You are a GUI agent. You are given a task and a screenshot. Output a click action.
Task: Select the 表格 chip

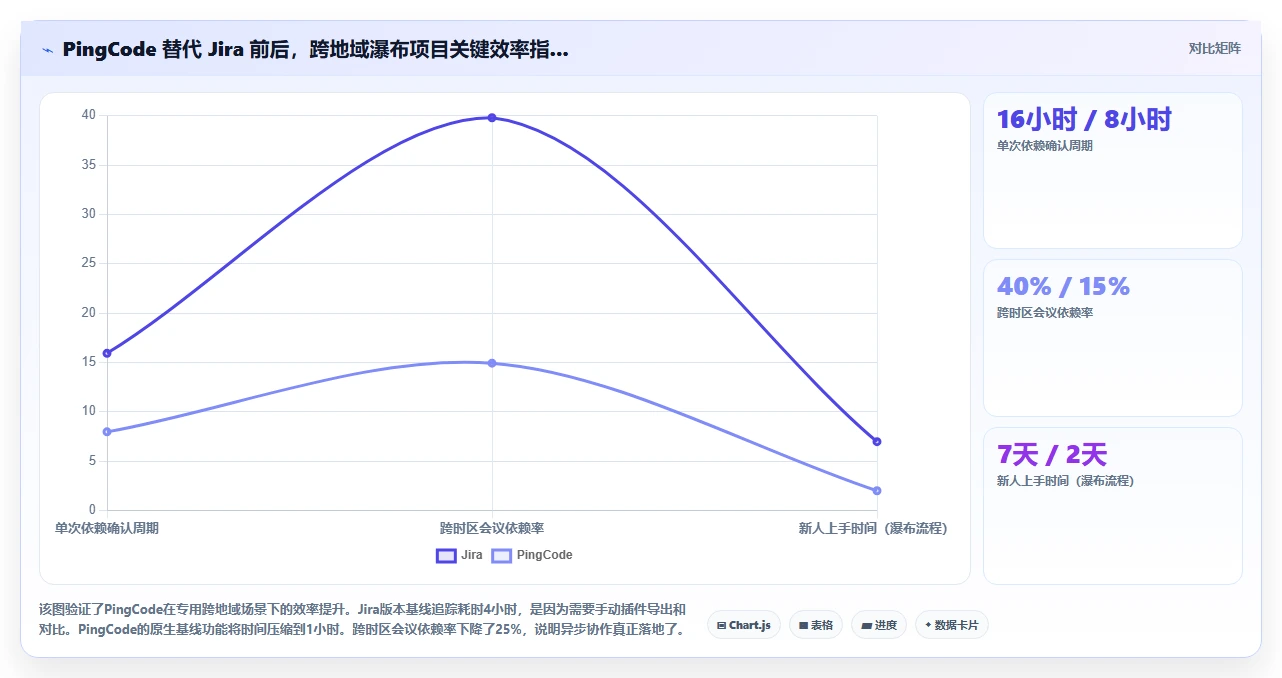816,625
